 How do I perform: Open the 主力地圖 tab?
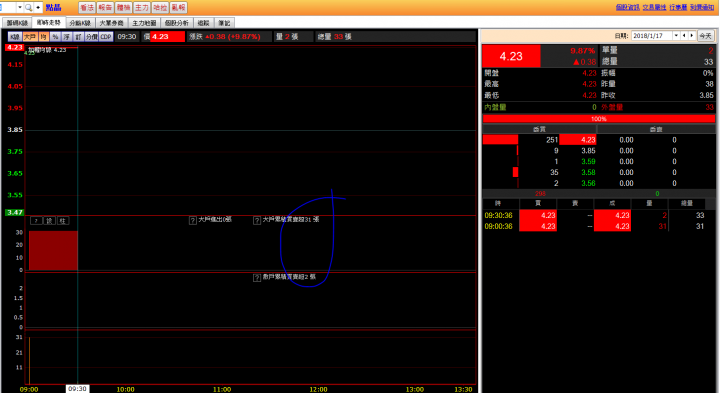pos(144,22)
